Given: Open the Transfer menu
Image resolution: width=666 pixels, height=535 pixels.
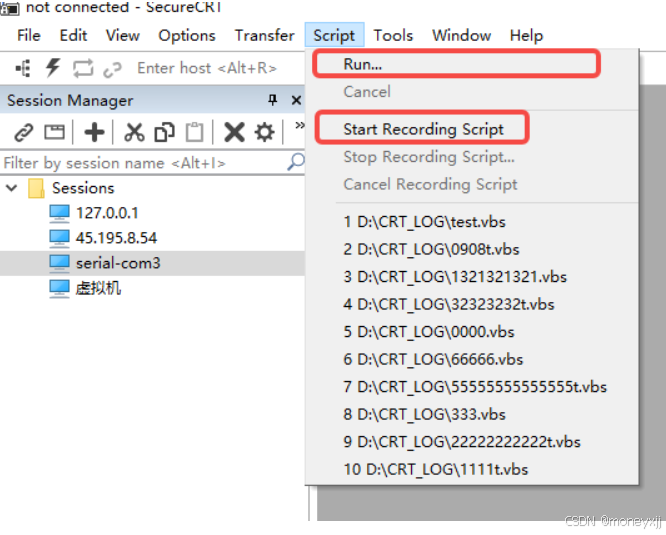Looking at the screenshot, I should point(265,35).
